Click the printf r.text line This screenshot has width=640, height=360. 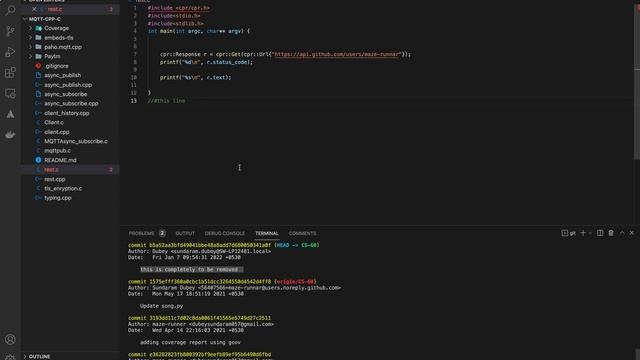196,78
